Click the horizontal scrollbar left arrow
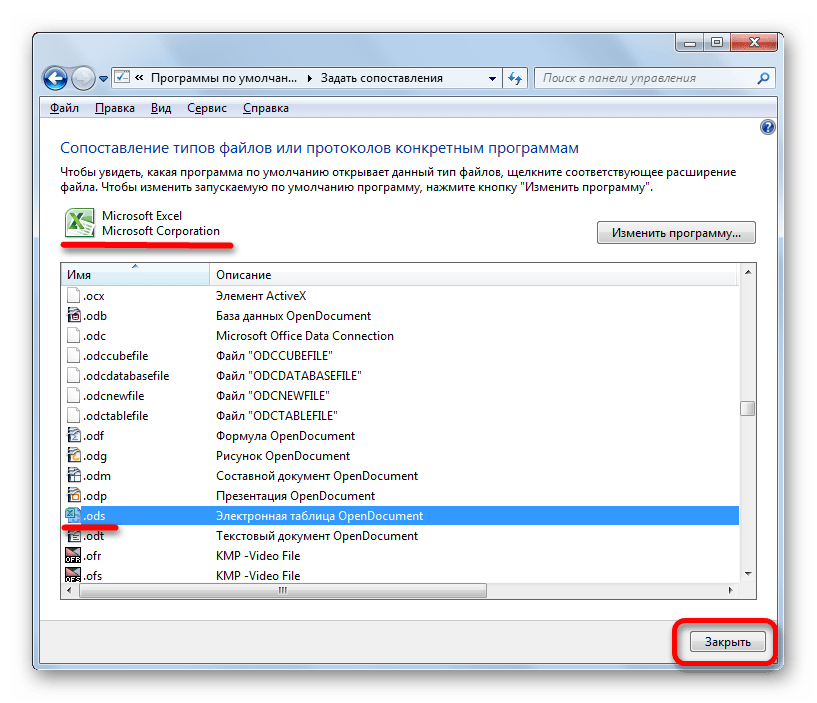Screen dimensions: 817x703 [69, 590]
